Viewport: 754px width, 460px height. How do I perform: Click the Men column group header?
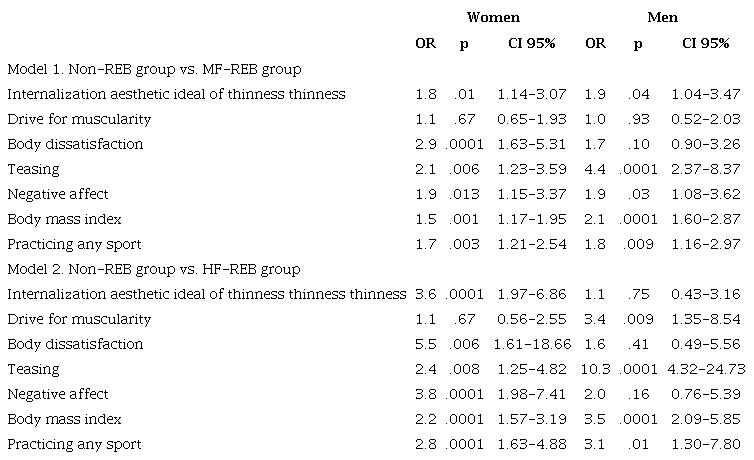[661, 18]
